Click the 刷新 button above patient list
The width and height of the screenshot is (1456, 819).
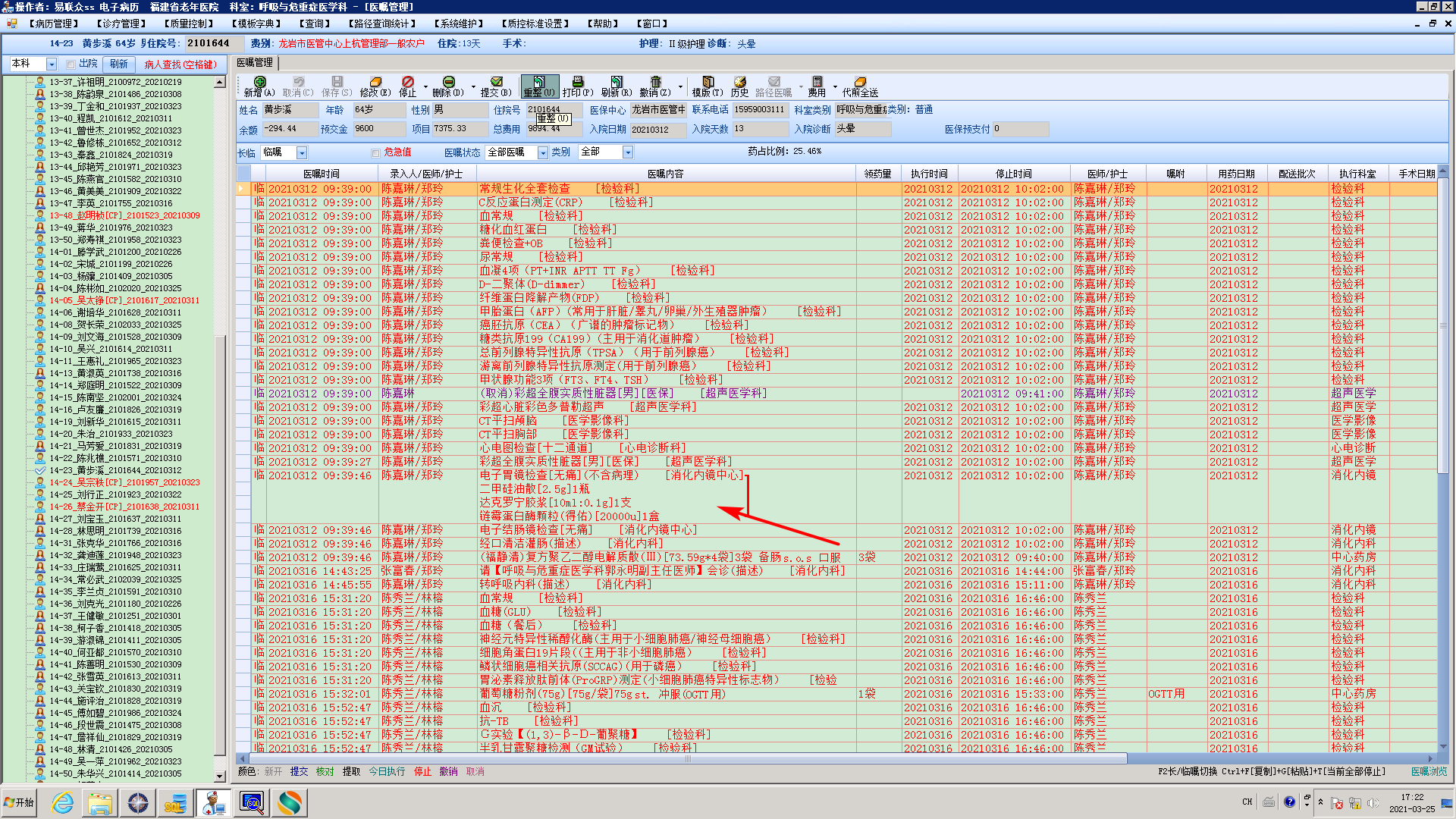[119, 64]
